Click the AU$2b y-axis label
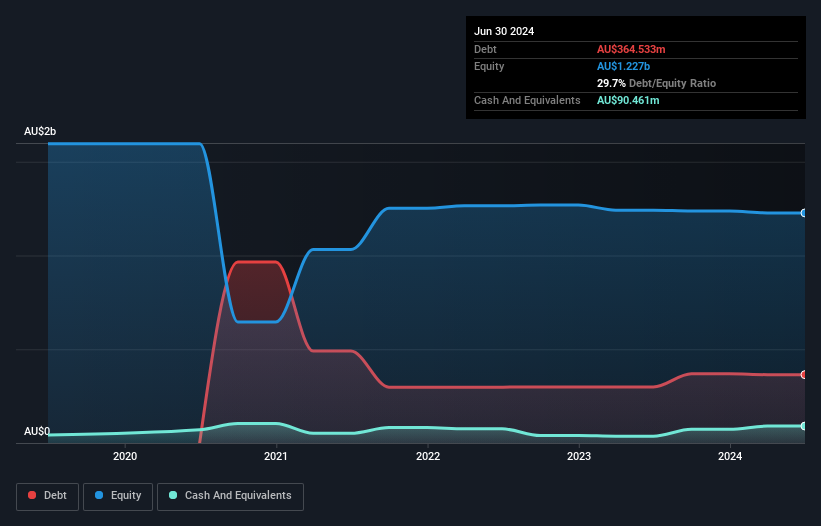821x526 pixels. tap(40, 131)
